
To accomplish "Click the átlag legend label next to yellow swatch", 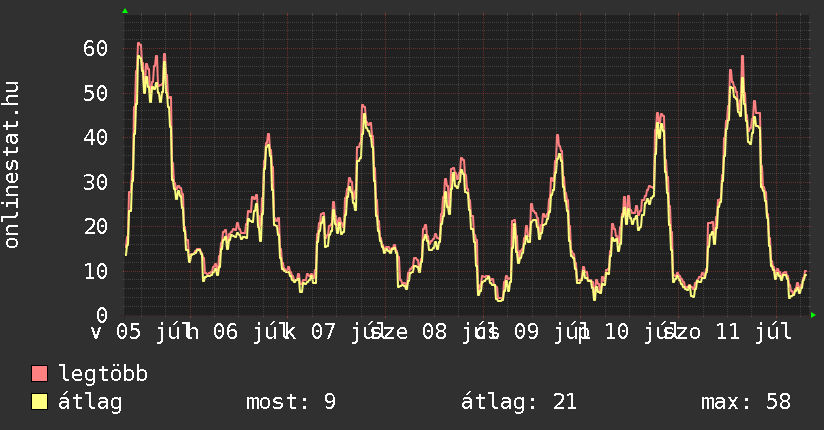I will 90,402.
